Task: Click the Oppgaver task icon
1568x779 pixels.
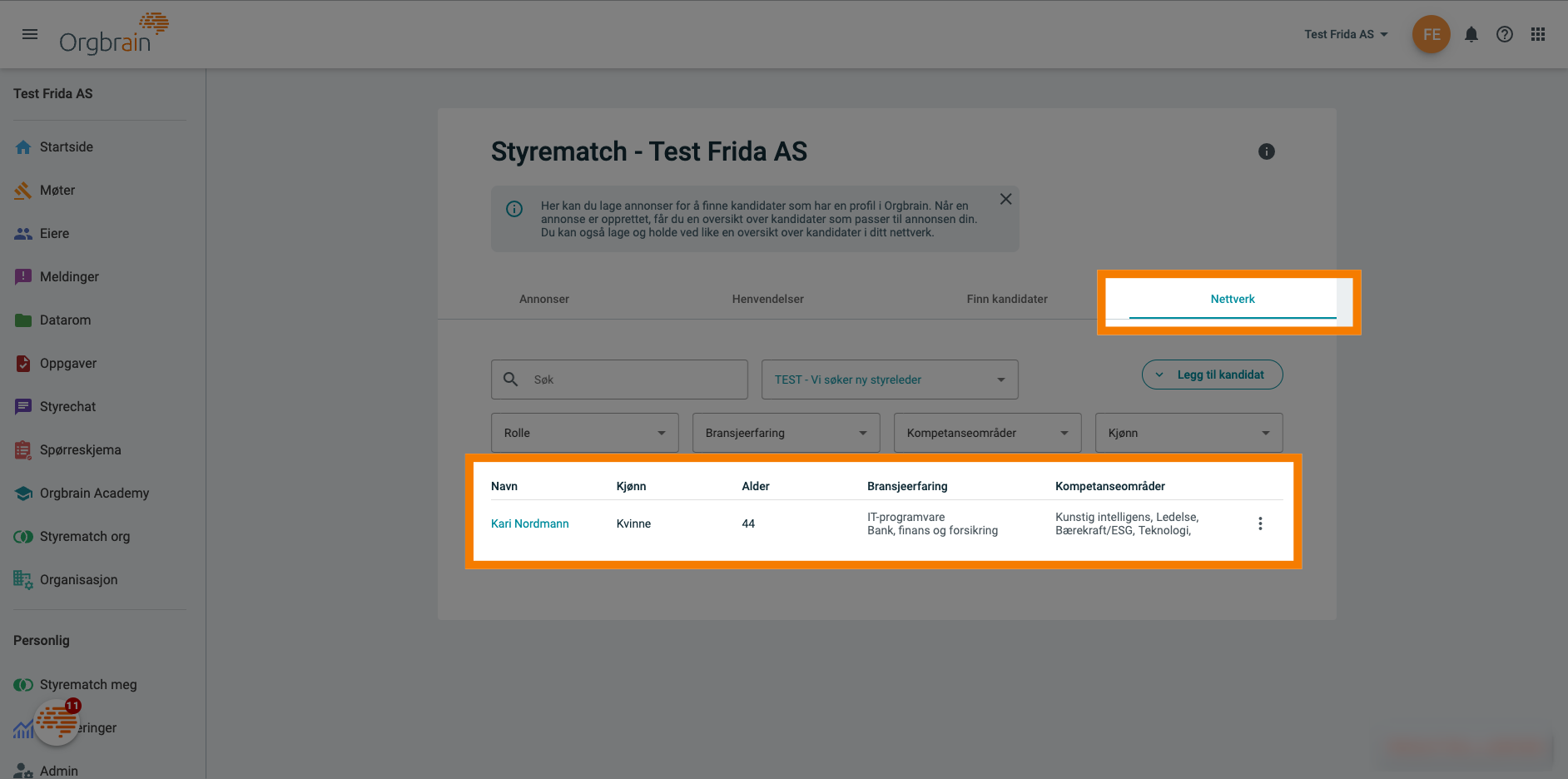Action: tap(23, 364)
